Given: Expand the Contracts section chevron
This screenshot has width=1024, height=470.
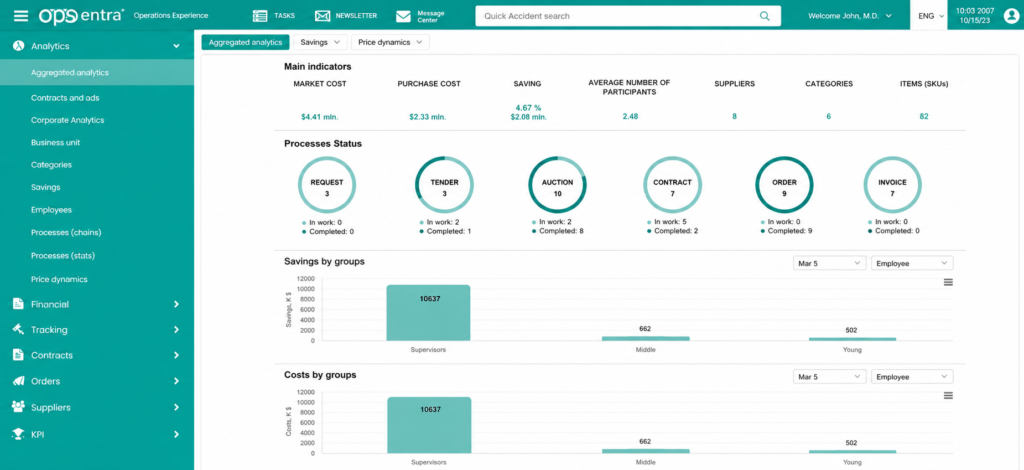Looking at the screenshot, I should point(176,355).
